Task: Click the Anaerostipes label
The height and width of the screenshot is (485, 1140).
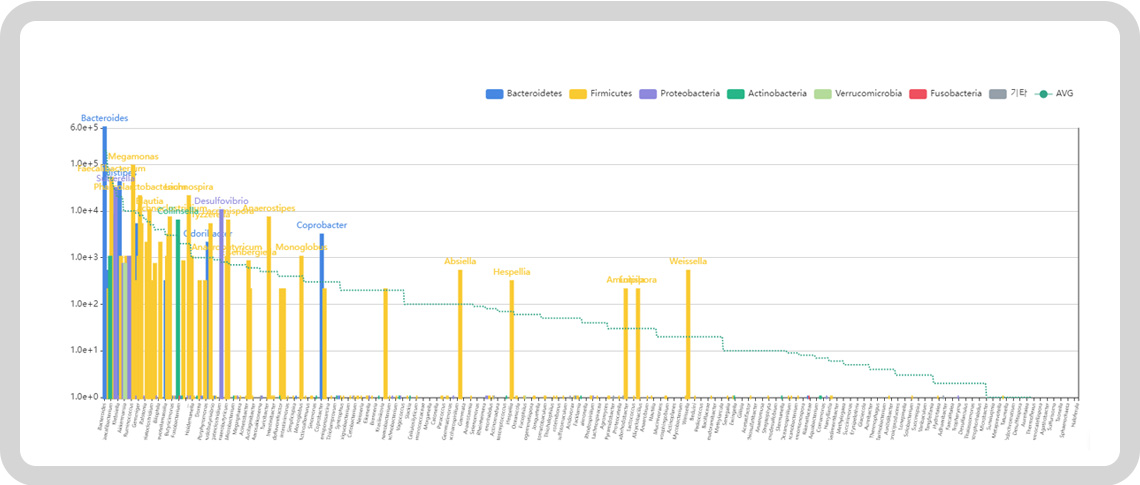Action: coord(269,209)
